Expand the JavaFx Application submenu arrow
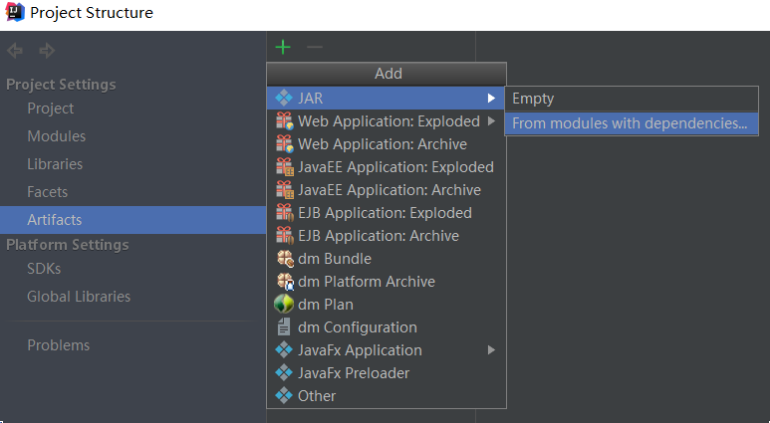Image resolution: width=770 pixels, height=423 pixels. point(491,350)
